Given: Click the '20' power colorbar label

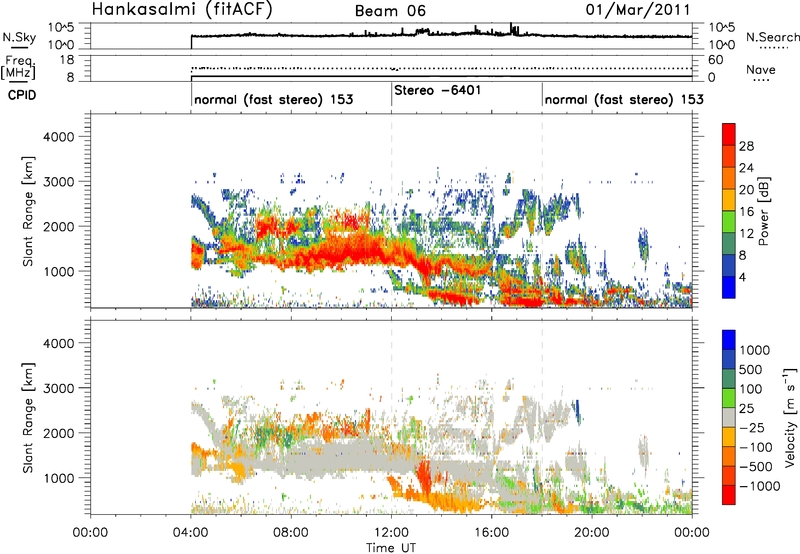Looking at the screenshot, I should tap(746, 190).
